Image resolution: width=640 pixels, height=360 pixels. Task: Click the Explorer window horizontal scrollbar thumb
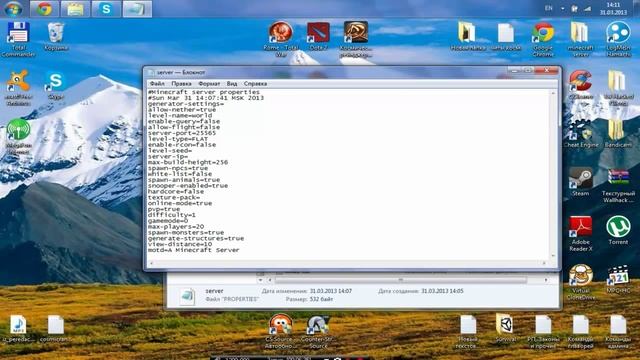[x=400, y=280]
